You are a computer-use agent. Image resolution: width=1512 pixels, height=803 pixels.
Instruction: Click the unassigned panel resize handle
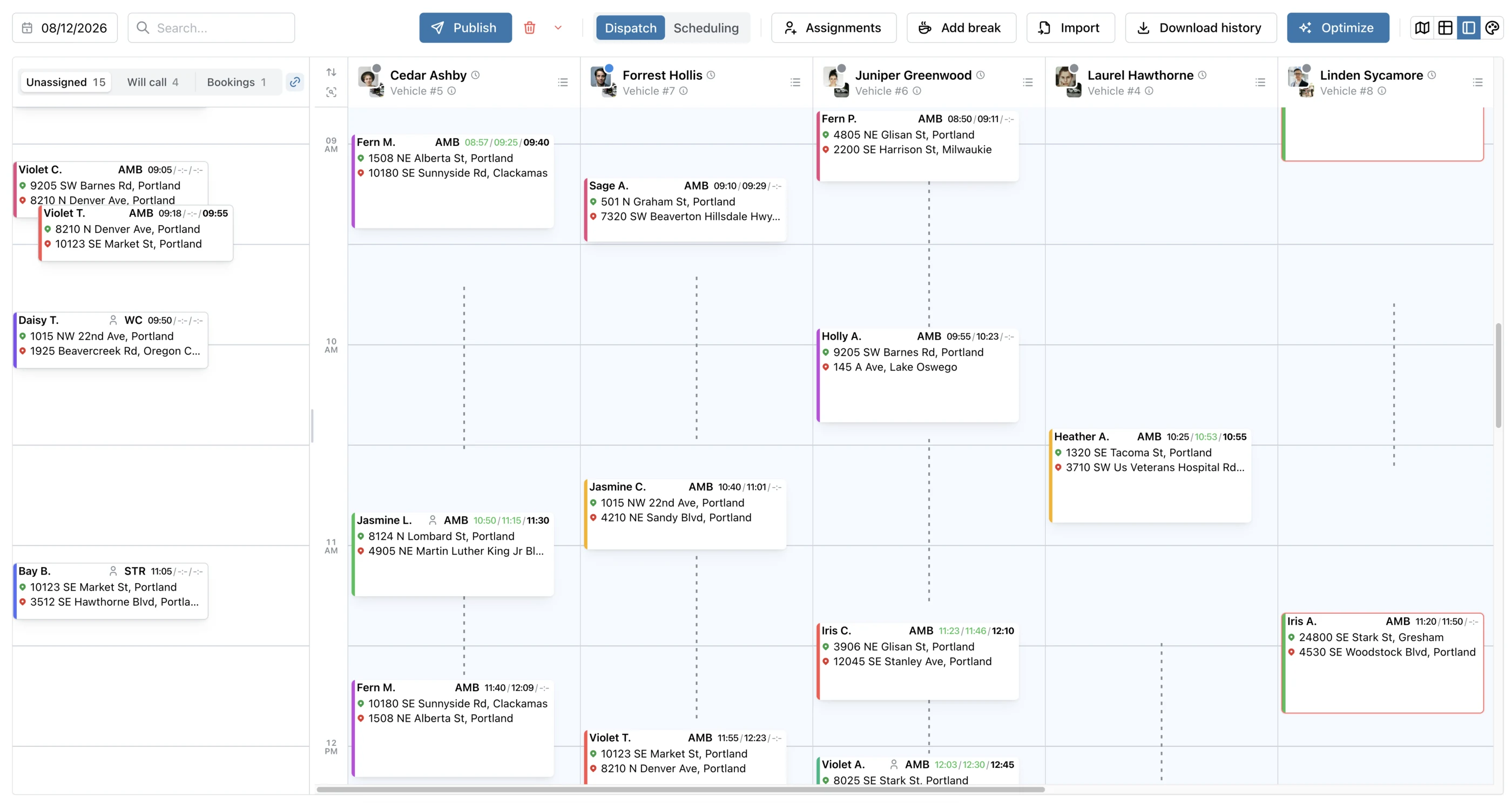312,426
